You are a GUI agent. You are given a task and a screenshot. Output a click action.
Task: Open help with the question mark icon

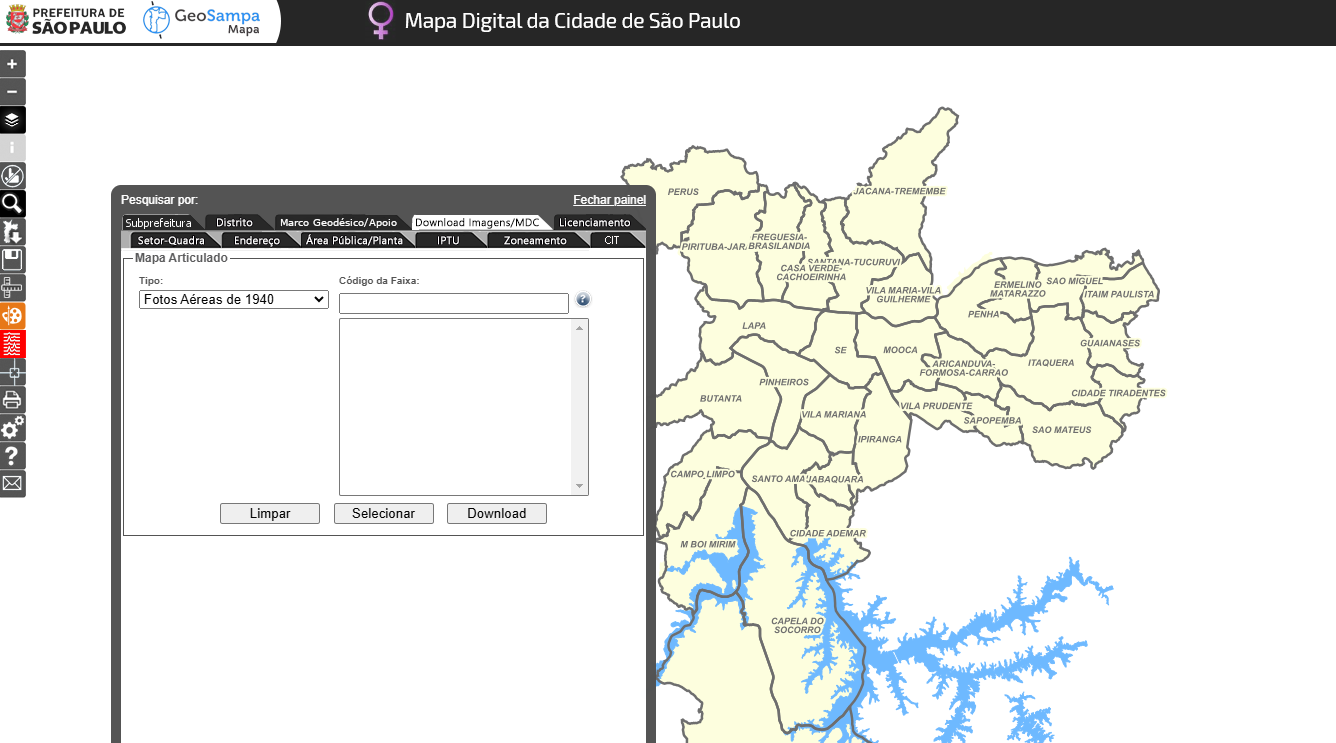[x=12, y=456]
